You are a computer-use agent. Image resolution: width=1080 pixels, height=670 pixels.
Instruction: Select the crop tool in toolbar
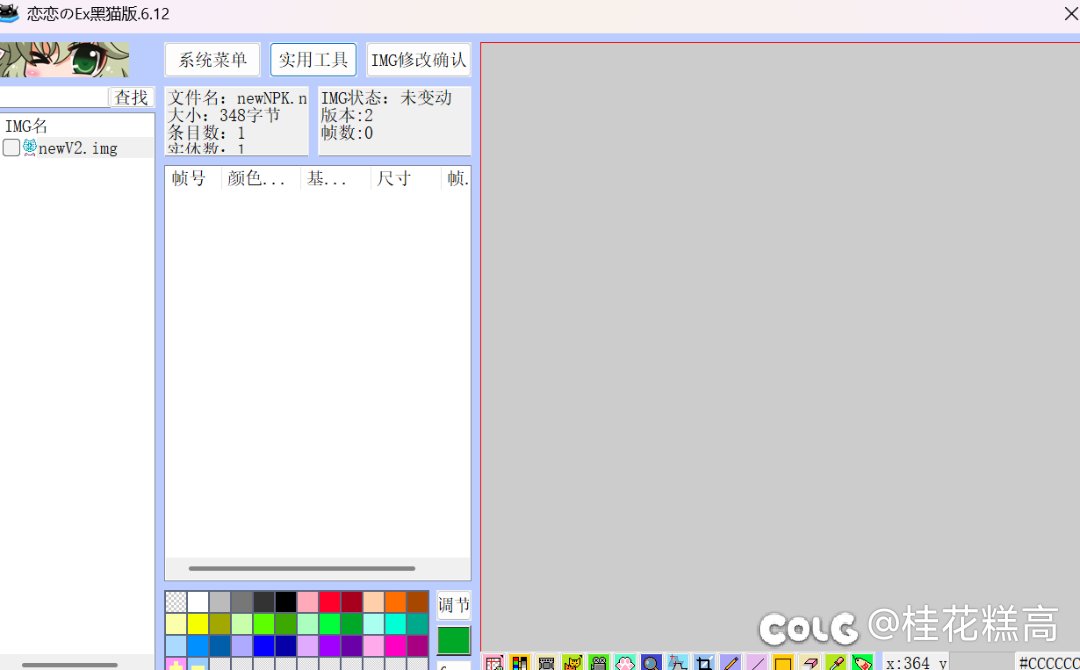point(704,662)
